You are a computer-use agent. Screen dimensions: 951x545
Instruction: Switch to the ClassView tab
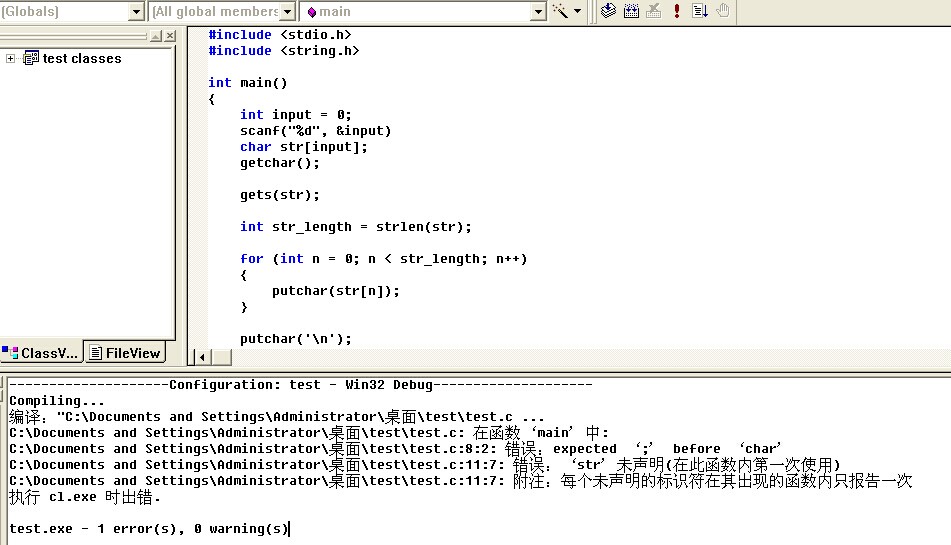[x=41, y=353]
